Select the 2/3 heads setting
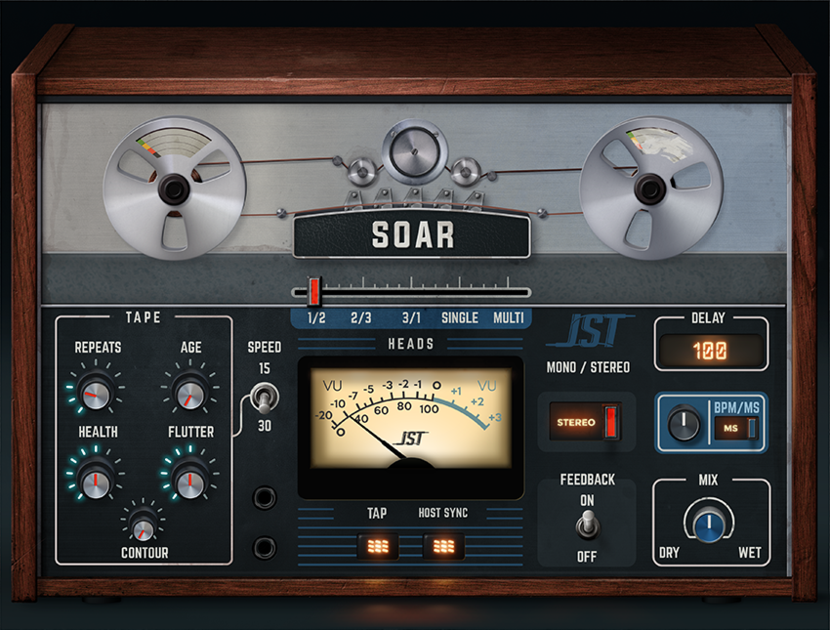 click(x=361, y=318)
